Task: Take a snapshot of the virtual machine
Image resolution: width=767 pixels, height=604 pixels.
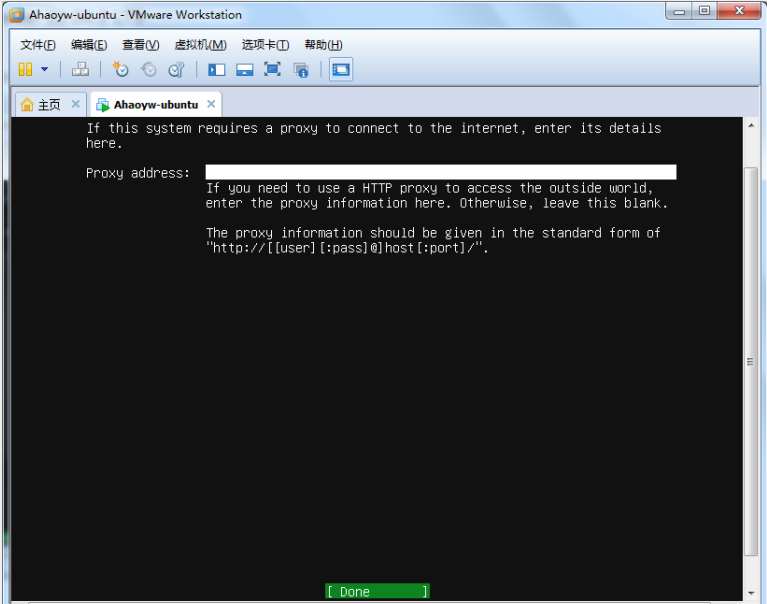Action: click(x=120, y=69)
